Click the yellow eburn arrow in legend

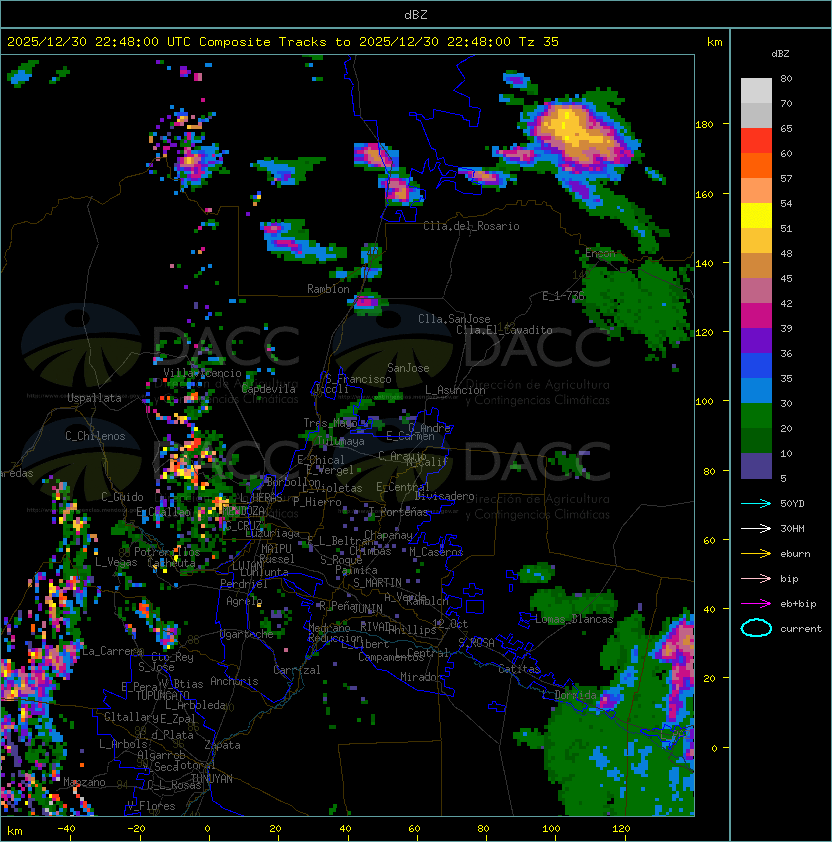tap(756, 554)
